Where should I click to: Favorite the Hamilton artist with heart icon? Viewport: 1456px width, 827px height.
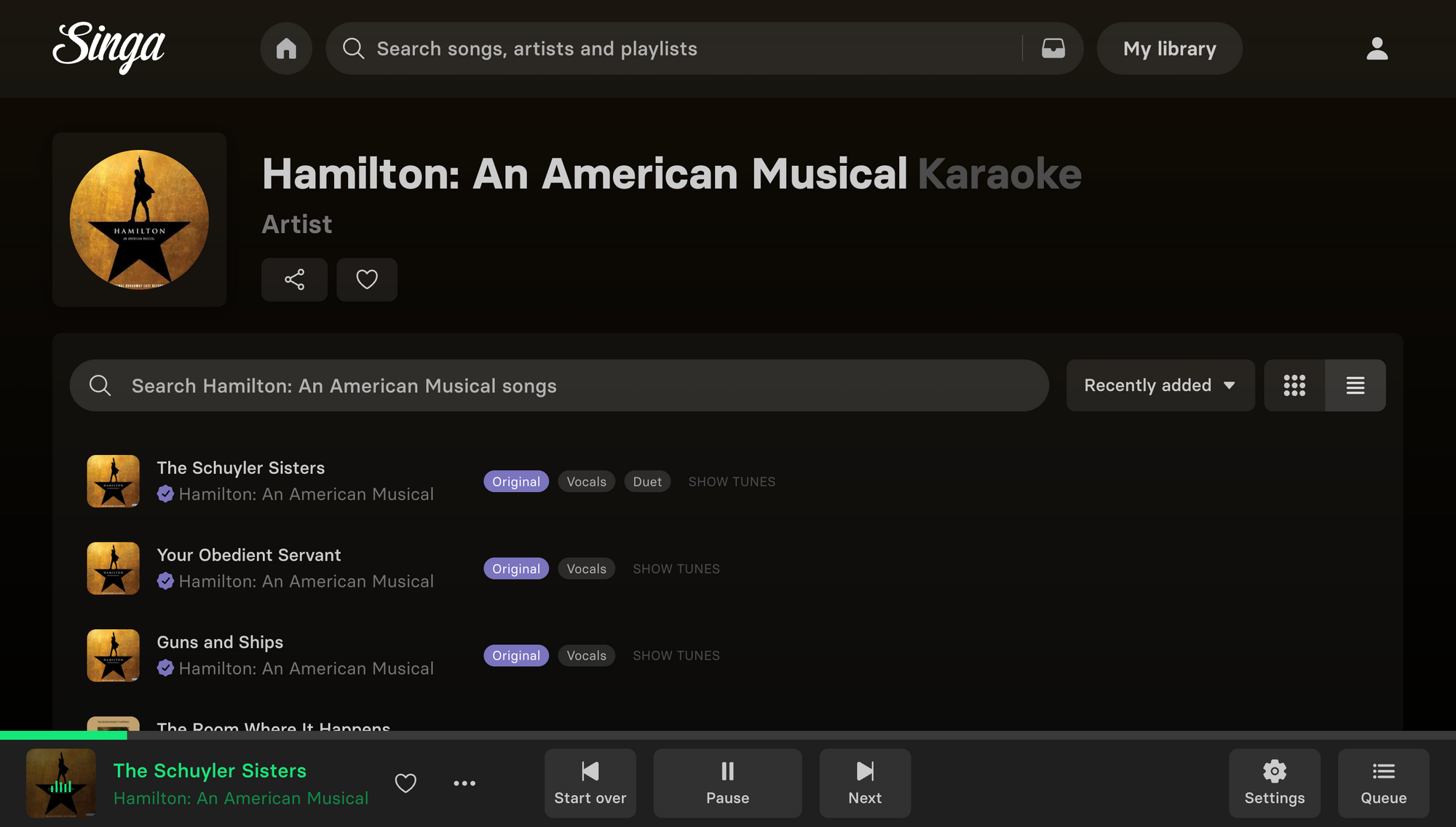[367, 280]
